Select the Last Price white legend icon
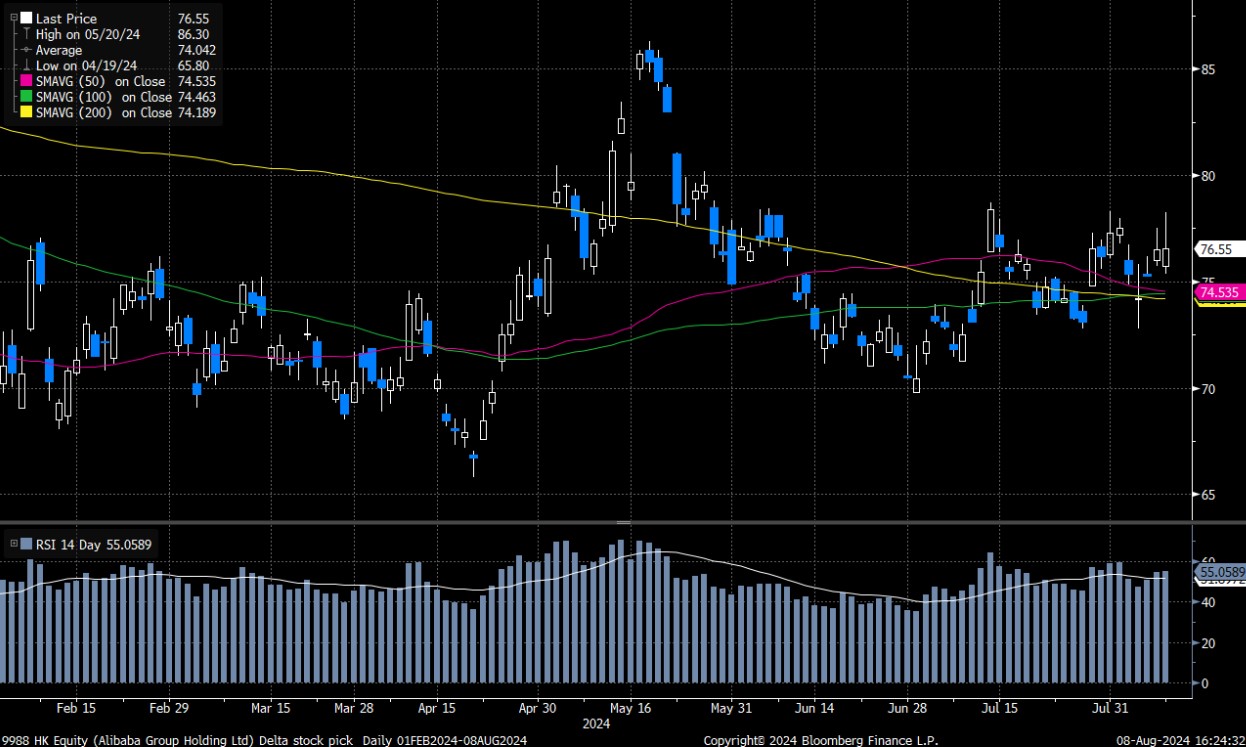 tap(25, 18)
